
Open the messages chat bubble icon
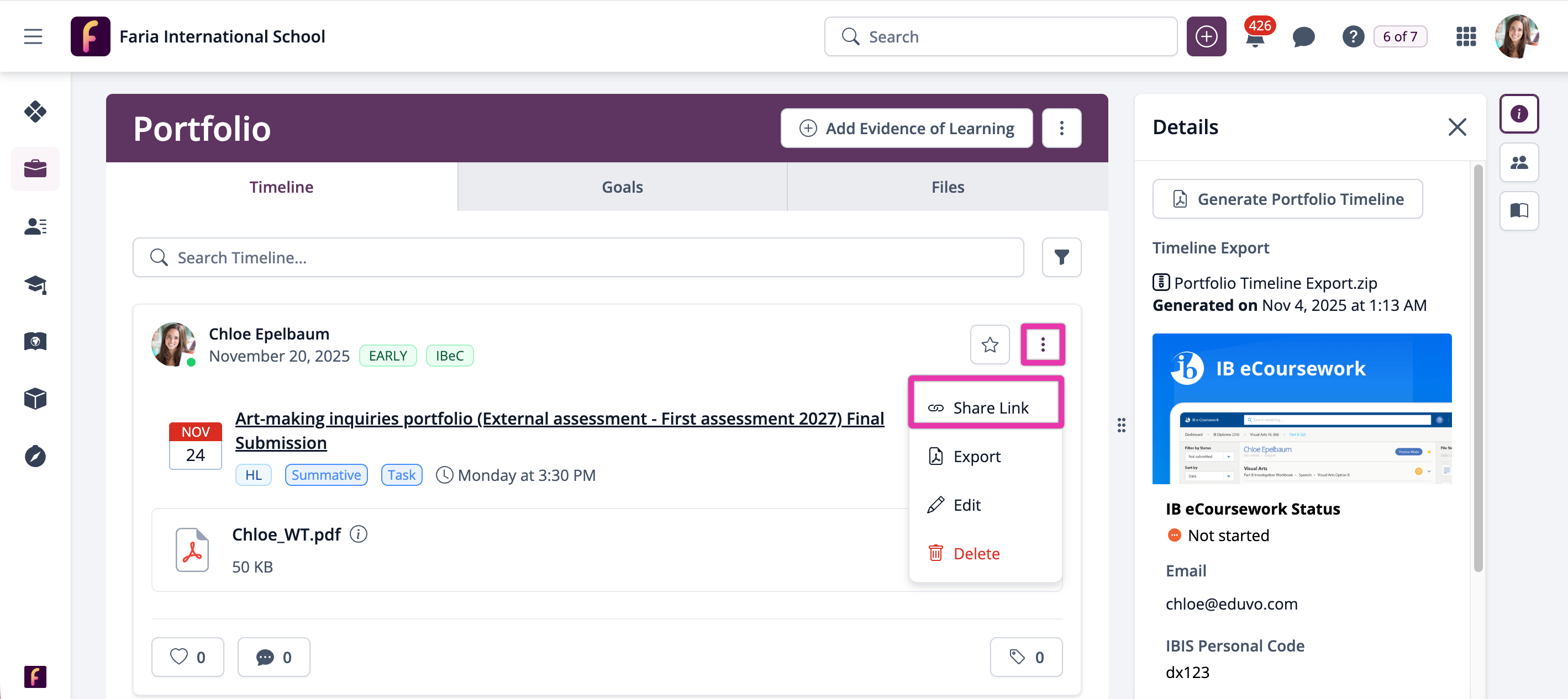pos(1303,37)
